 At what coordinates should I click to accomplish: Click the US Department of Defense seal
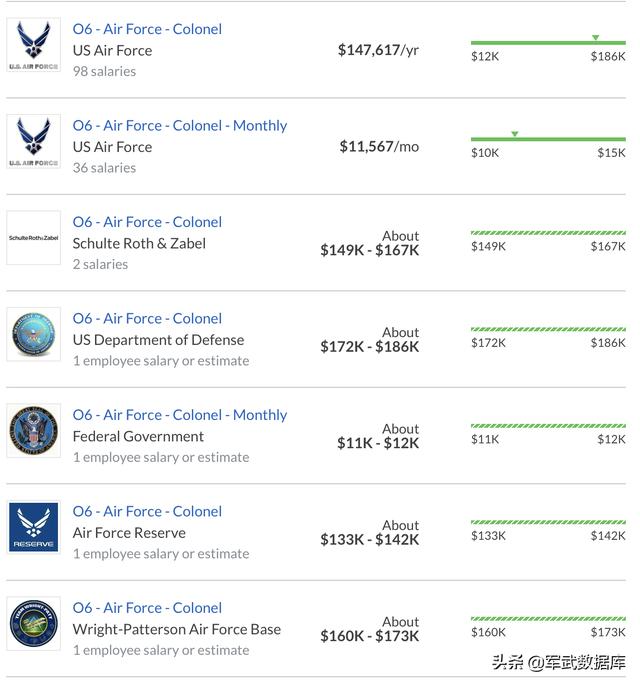[34, 335]
